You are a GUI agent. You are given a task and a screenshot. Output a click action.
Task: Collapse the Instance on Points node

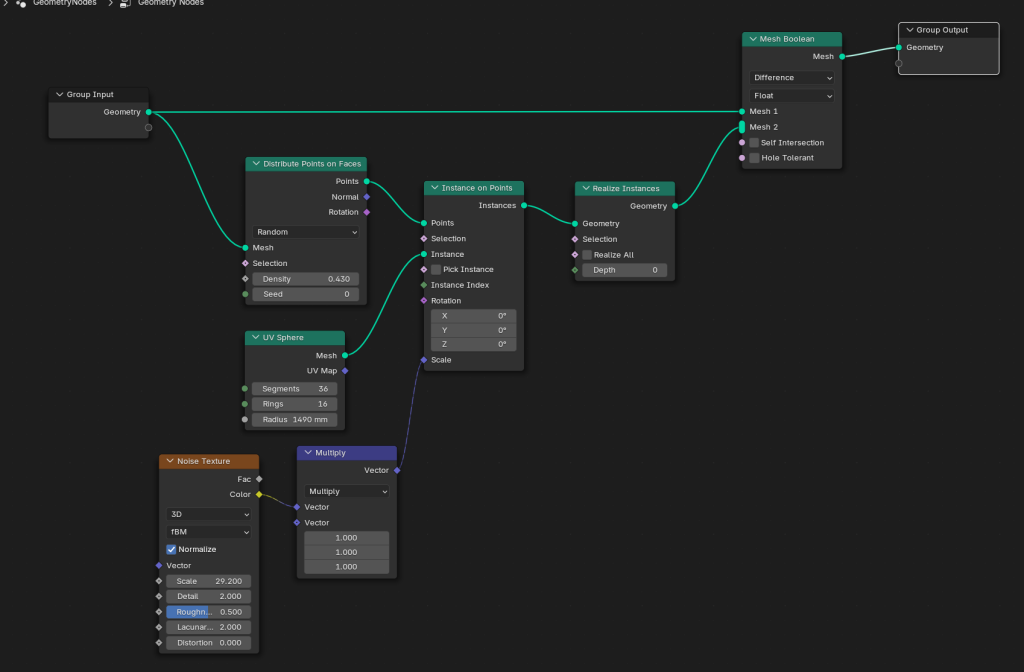click(434, 188)
